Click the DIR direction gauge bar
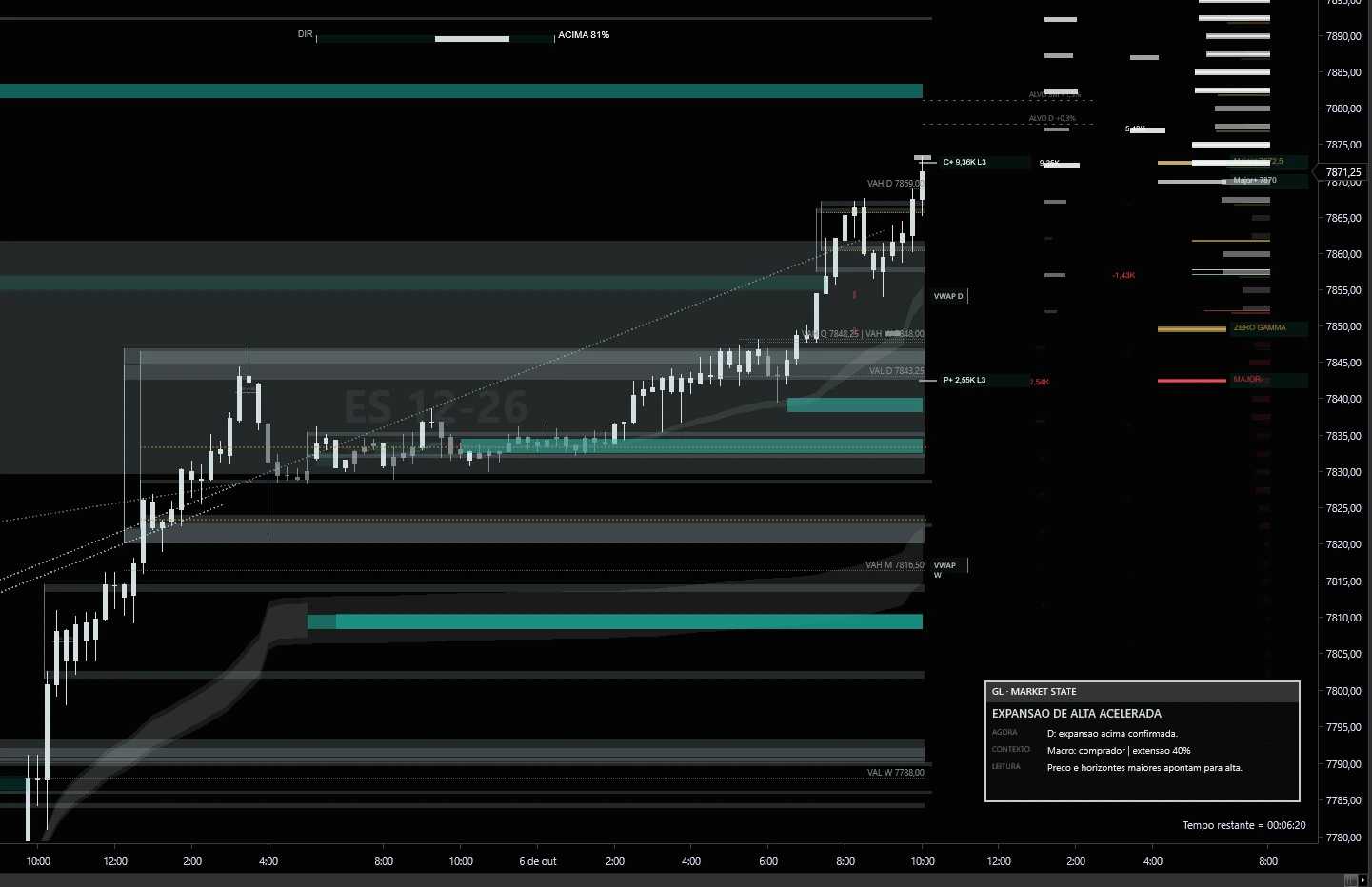The width and height of the screenshot is (1372, 887). tap(435, 39)
